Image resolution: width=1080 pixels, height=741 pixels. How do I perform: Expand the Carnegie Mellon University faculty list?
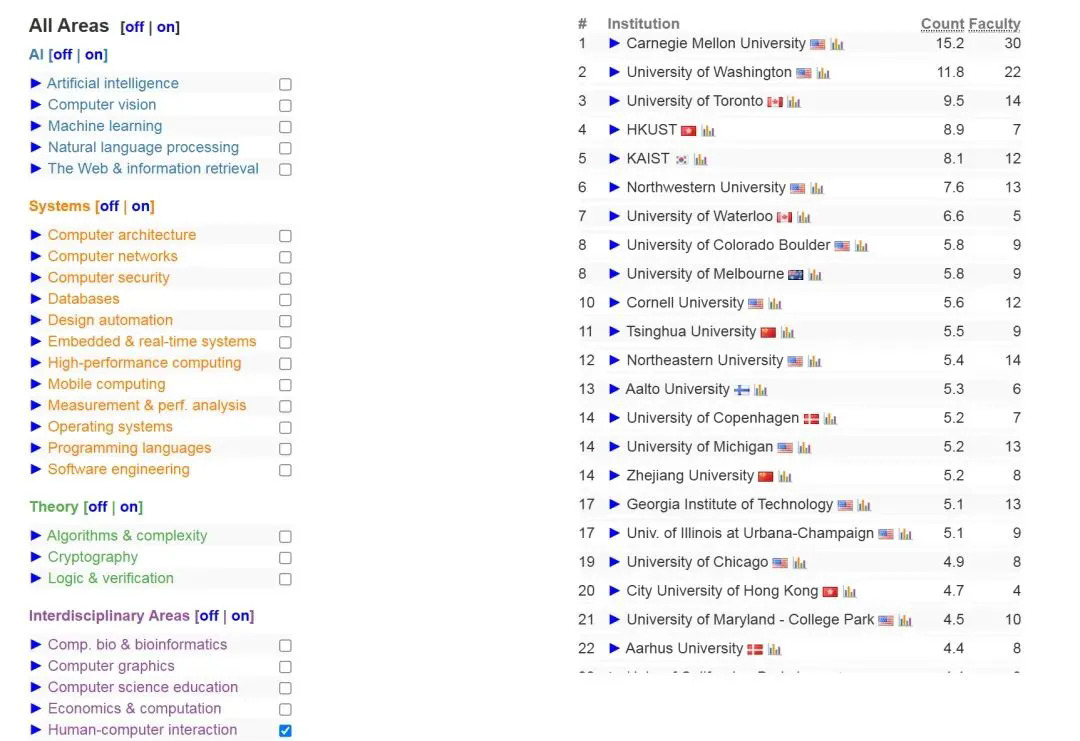click(x=615, y=44)
